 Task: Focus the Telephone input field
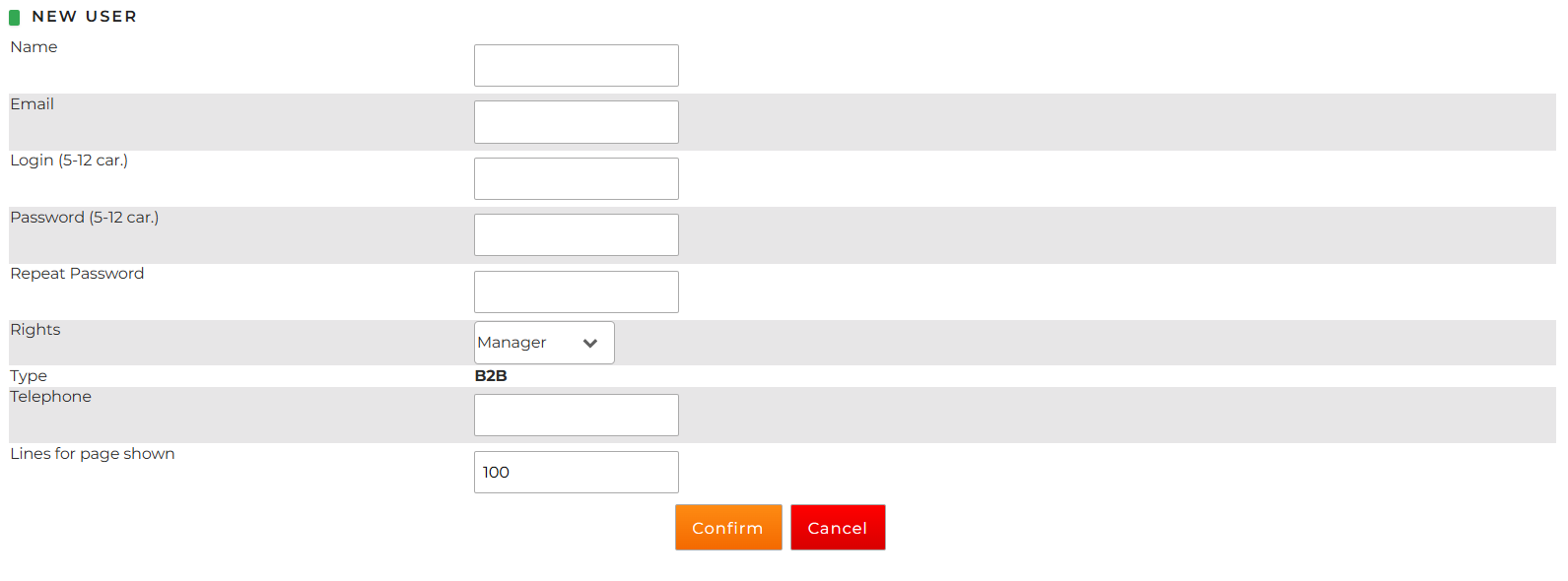coord(576,416)
